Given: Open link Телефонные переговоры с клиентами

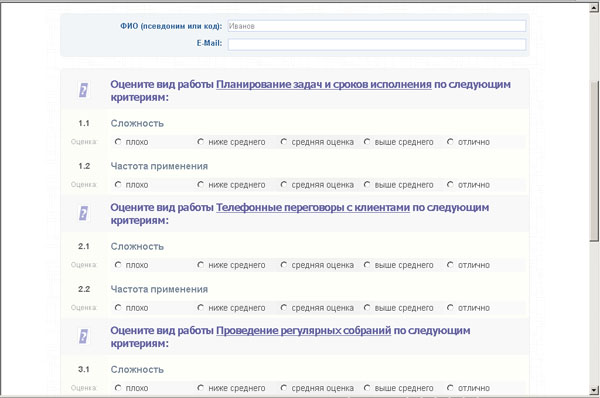Looking at the screenshot, I should click(x=313, y=207).
